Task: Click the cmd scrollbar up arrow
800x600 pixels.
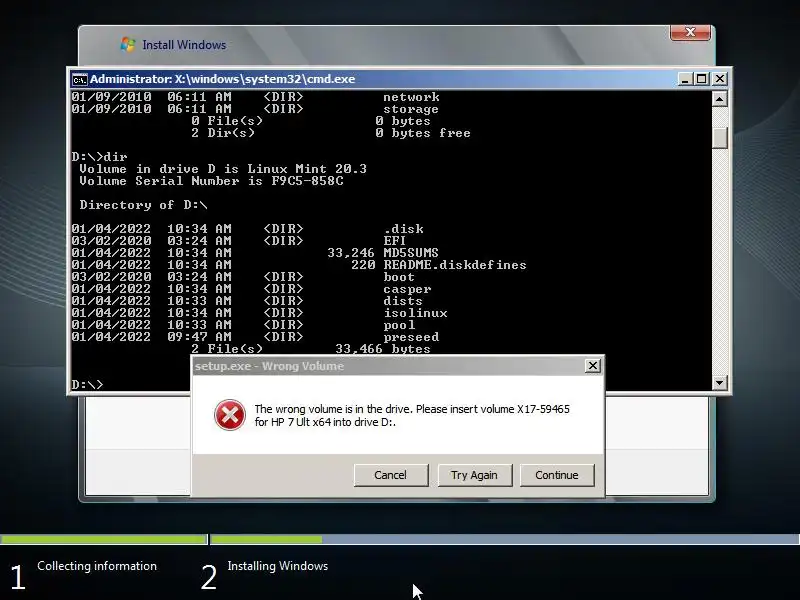Action: pyautogui.click(x=719, y=98)
